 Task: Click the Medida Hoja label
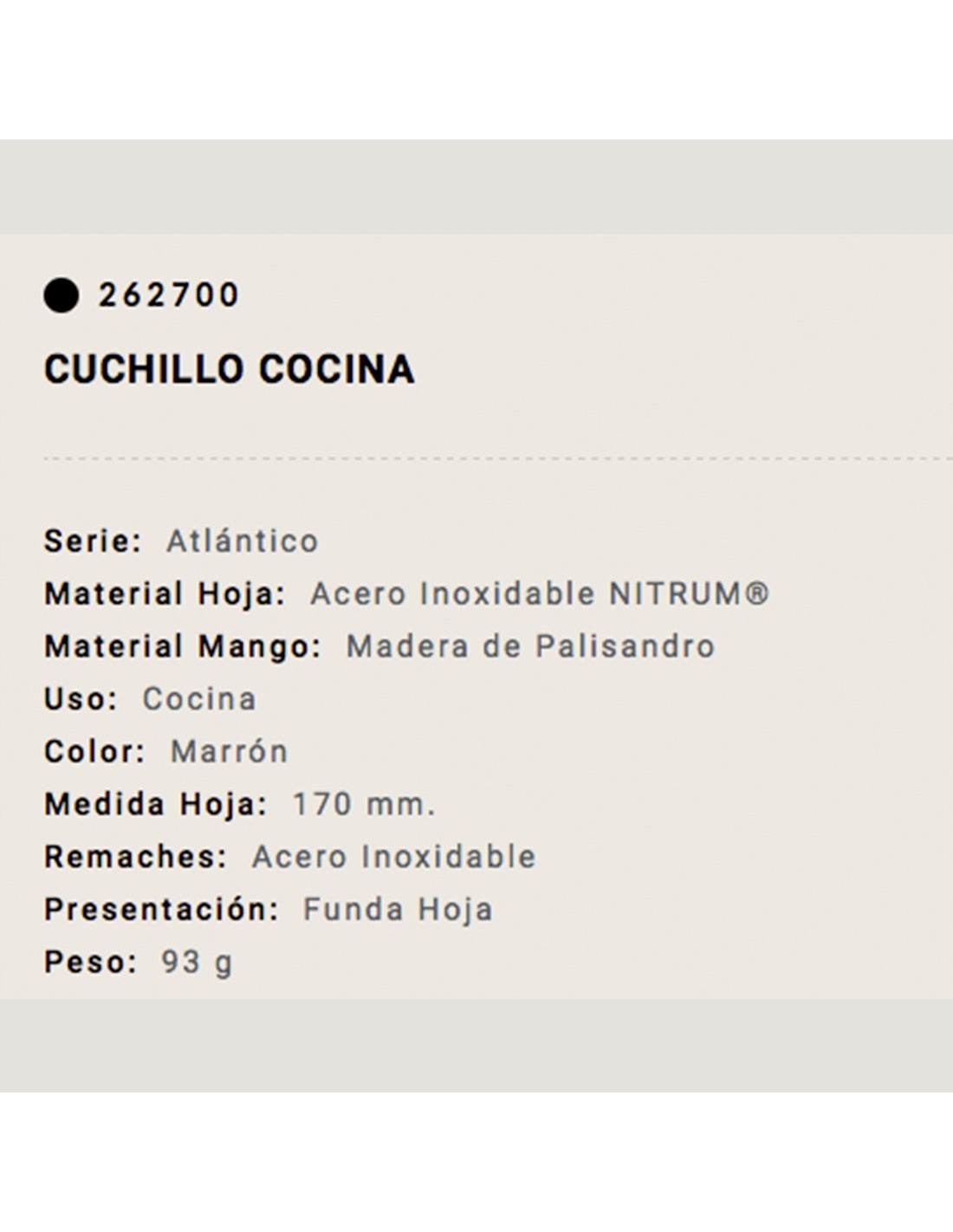(156, 805)
